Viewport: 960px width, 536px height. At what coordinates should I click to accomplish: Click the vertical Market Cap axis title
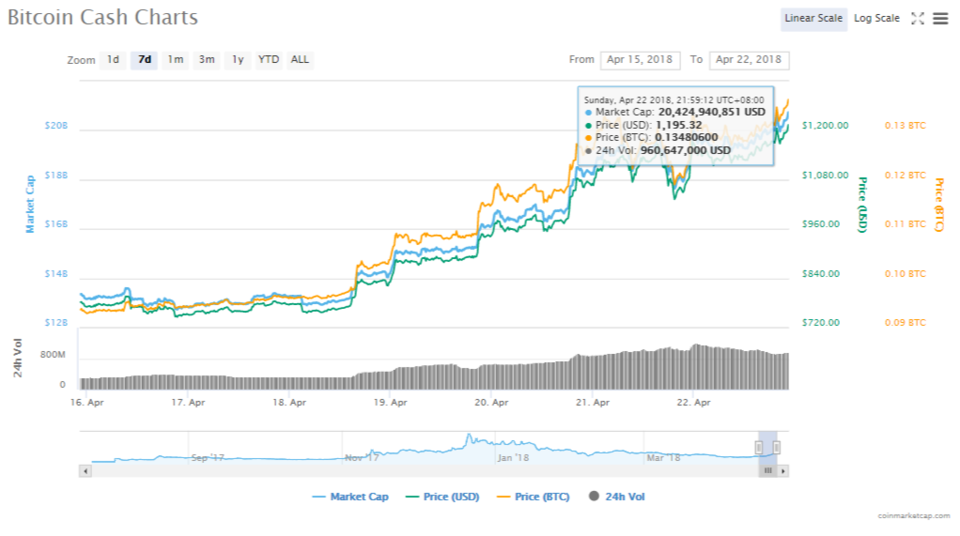point(30,204)
